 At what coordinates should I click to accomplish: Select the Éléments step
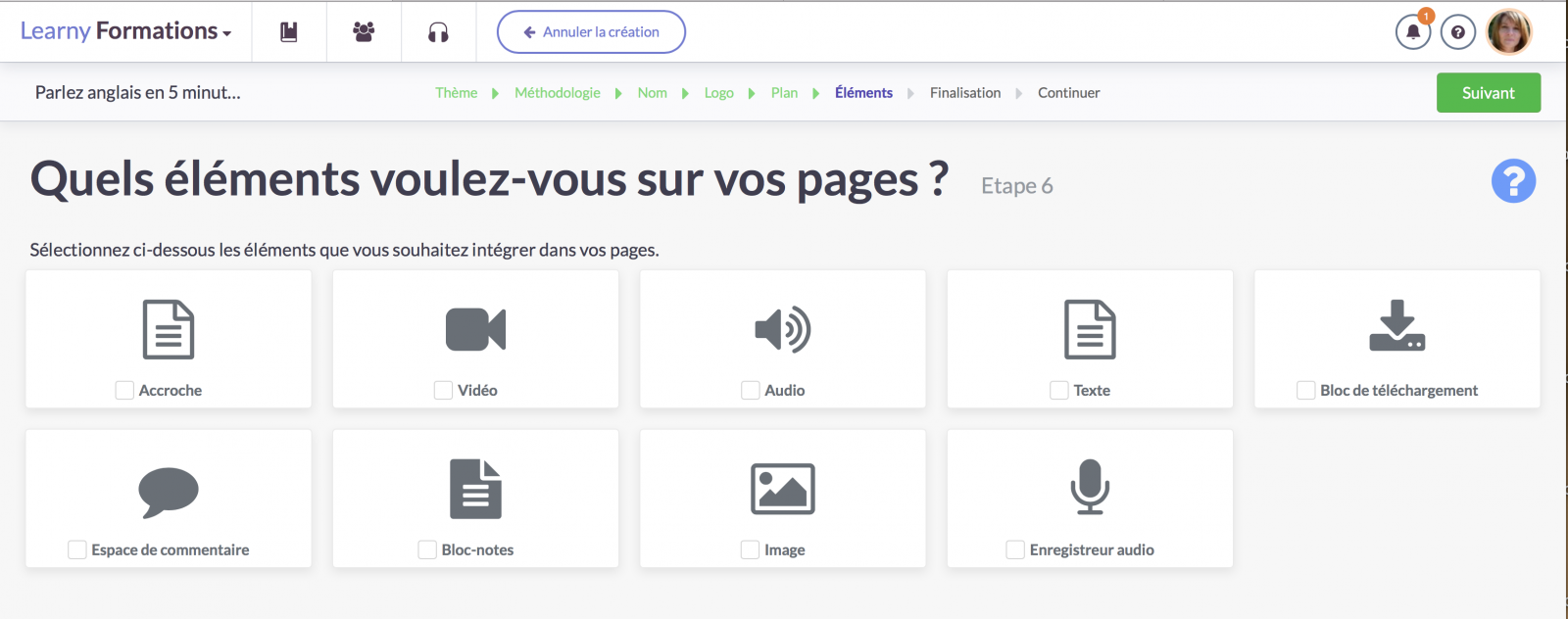tap(864, 93)
